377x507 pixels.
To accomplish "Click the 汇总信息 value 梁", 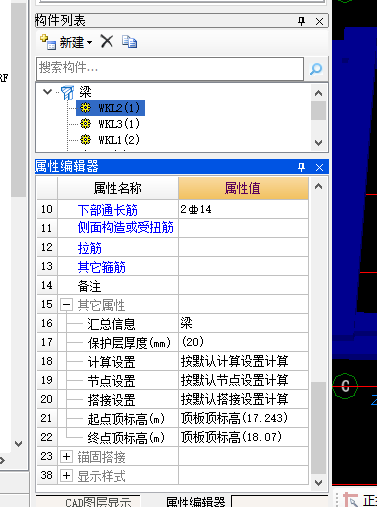I will click(x=243, y=323).
